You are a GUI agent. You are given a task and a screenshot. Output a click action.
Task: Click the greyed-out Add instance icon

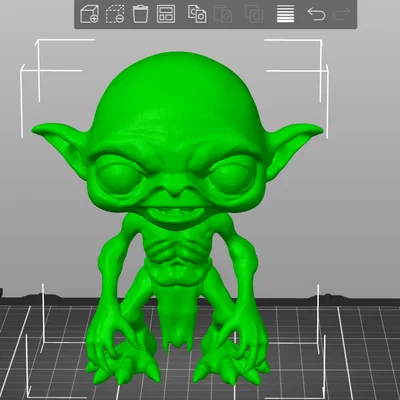[254, 14]
